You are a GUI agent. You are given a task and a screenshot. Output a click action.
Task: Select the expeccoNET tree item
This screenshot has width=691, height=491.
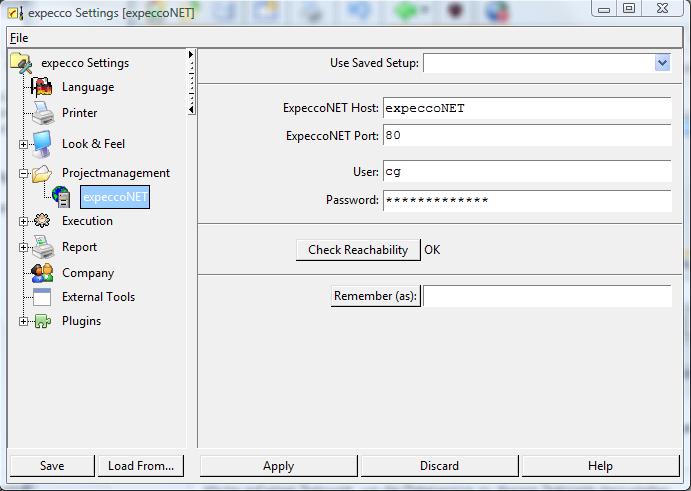tap(115, 197)
